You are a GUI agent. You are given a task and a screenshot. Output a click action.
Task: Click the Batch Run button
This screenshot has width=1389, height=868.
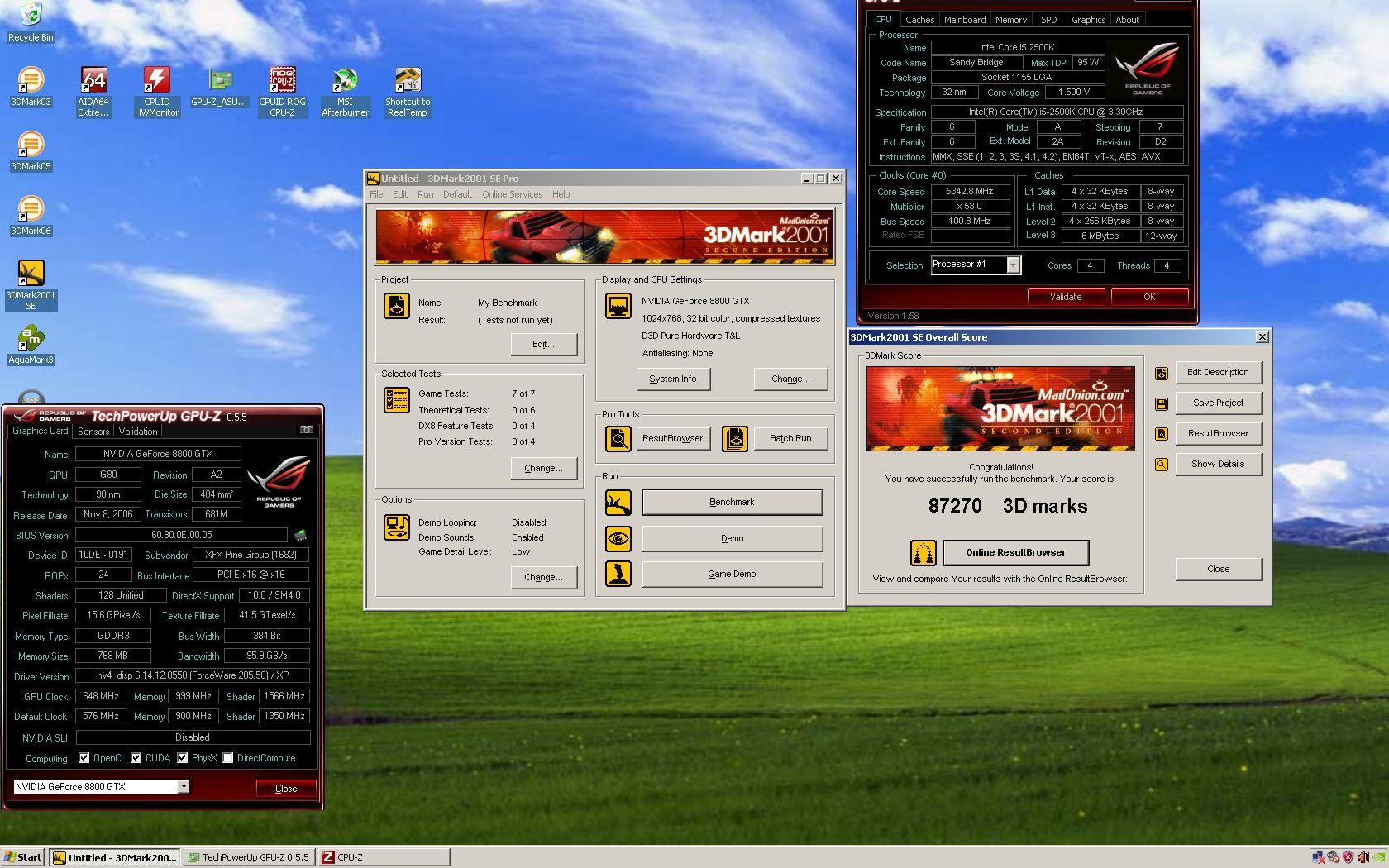coord(790,438)
